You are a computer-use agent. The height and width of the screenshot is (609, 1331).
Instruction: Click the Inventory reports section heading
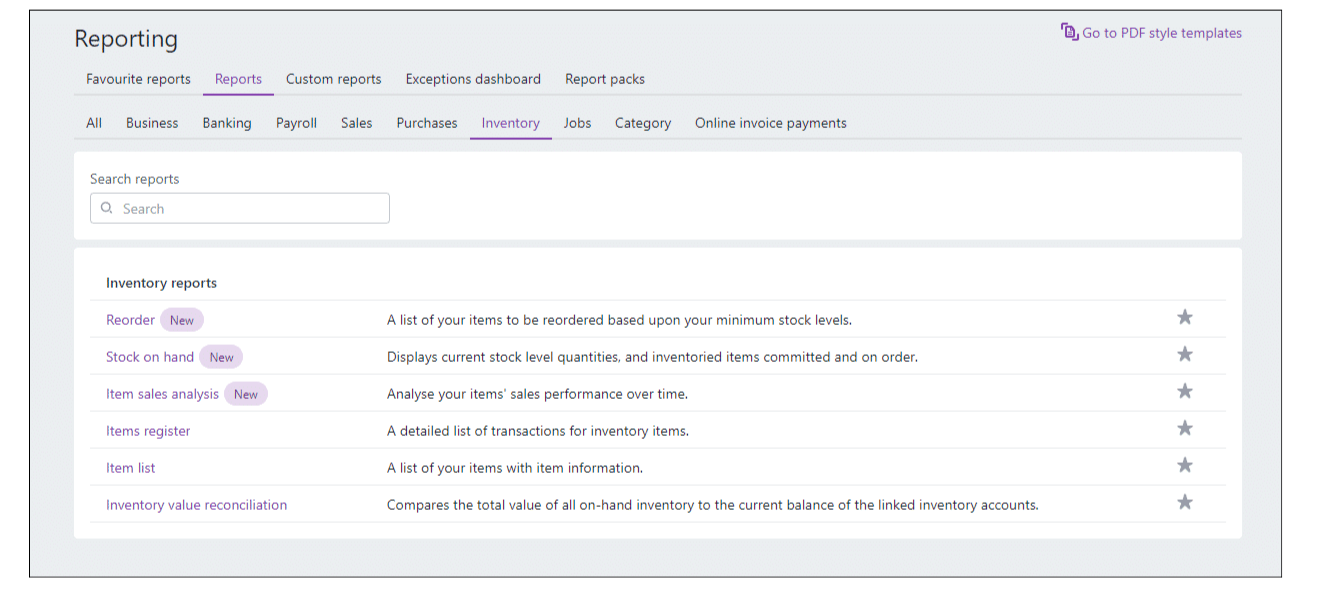[162, 283]
